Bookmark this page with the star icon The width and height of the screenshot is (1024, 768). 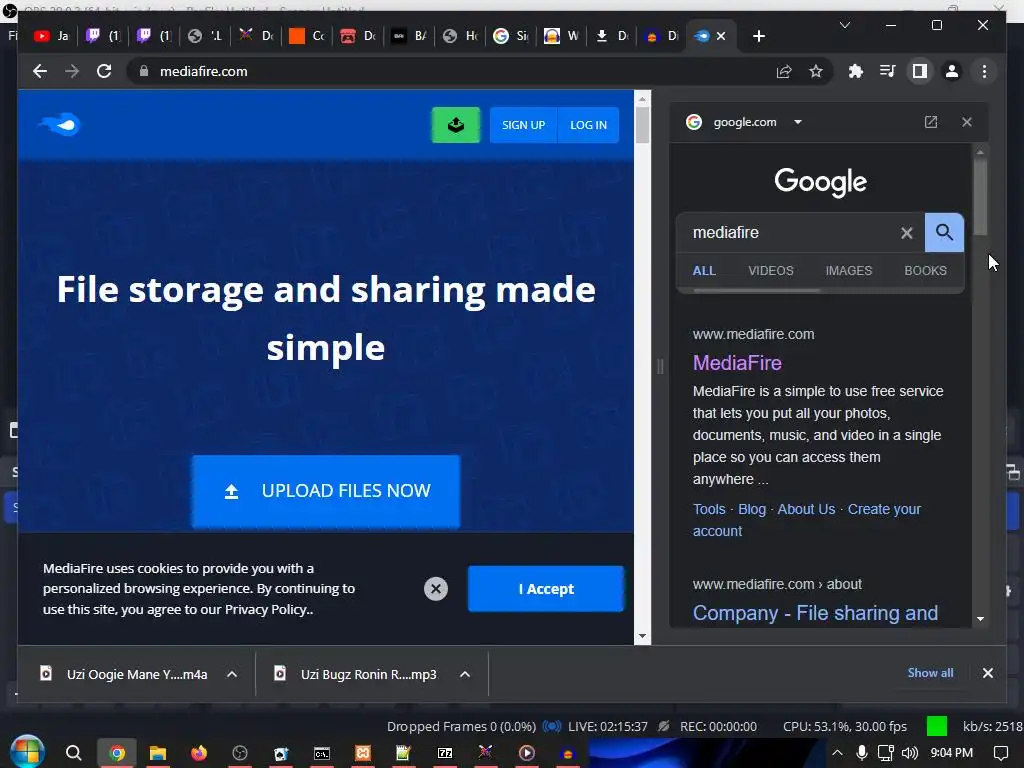click(x=816, y=71)
